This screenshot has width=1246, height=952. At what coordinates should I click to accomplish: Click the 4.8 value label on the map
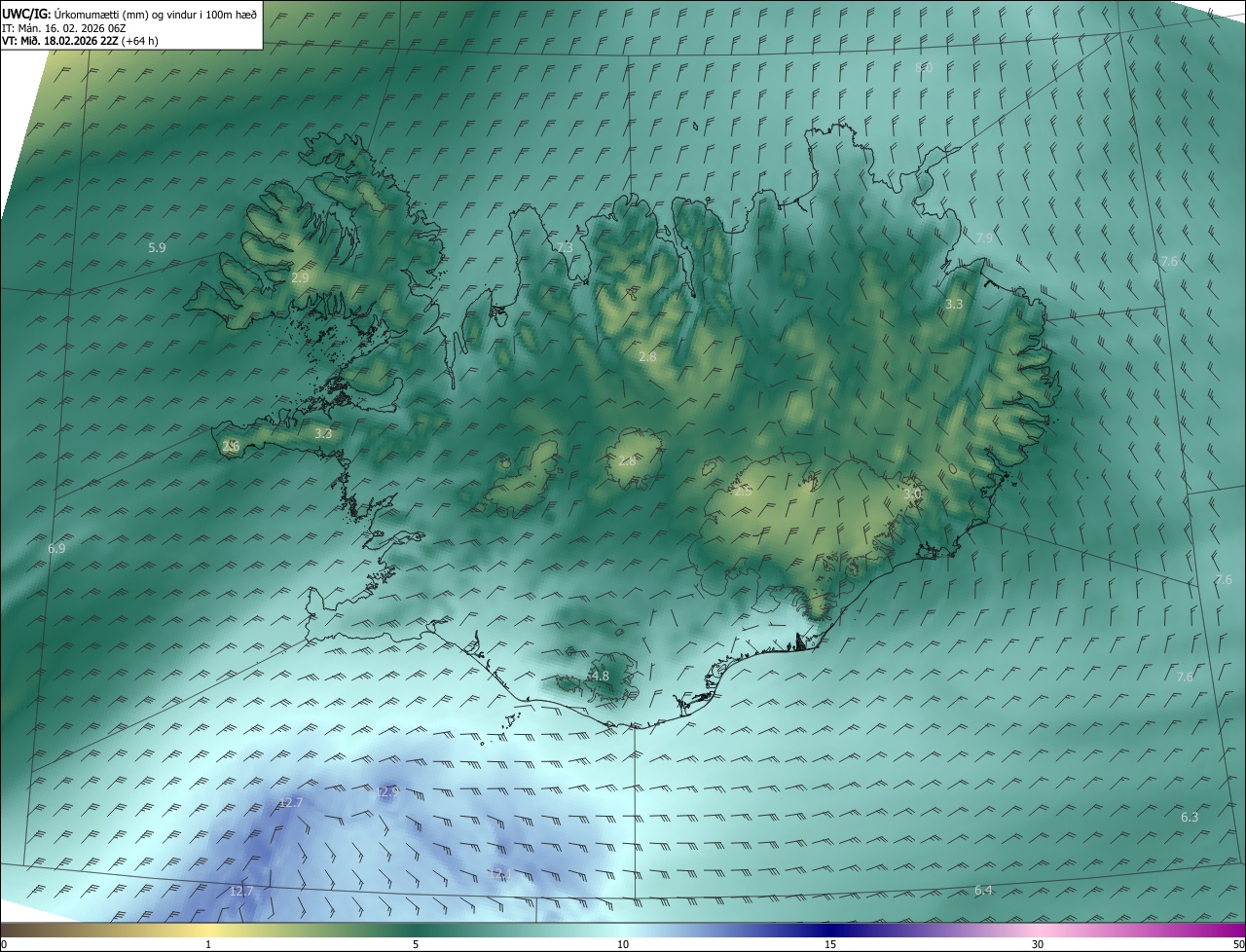pyautogui.click(x=600, y=677)
